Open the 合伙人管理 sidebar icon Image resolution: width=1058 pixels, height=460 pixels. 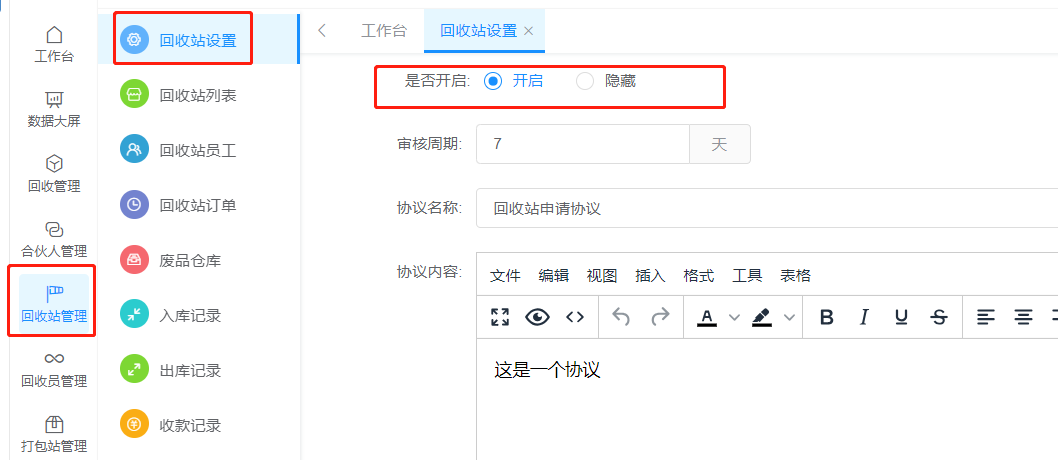click(x=54, y=229)
